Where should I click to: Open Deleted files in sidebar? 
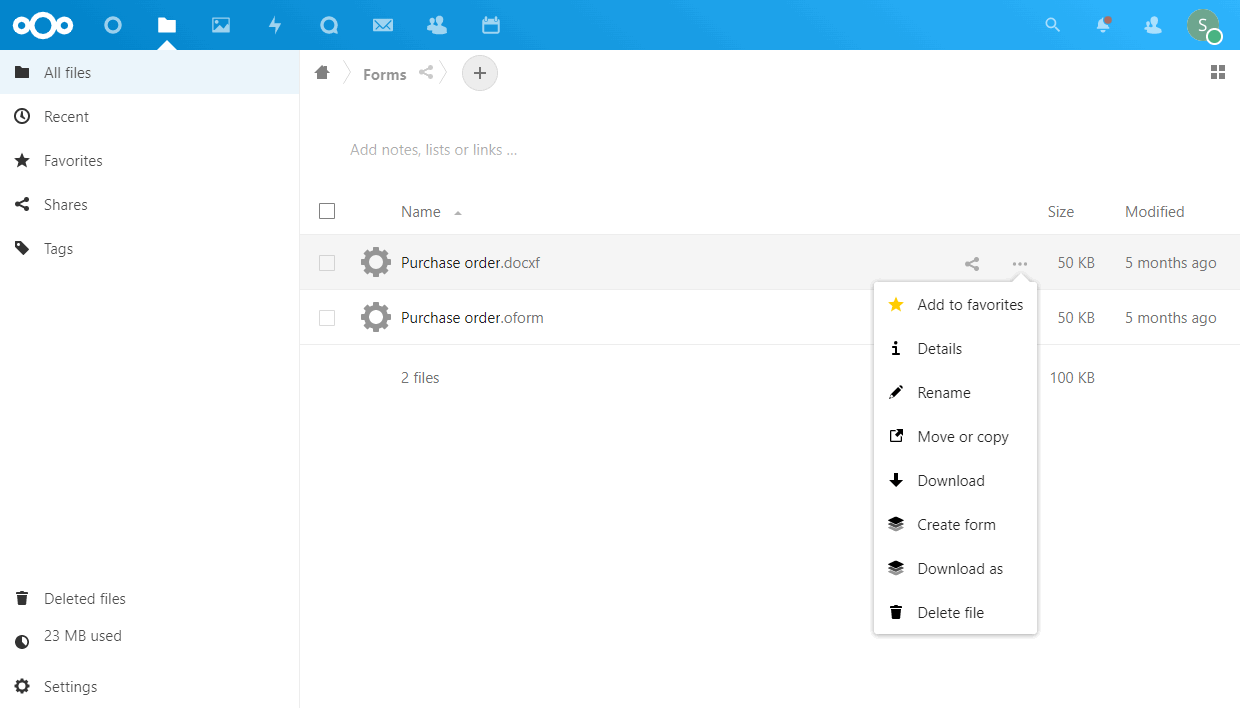click(84, 599)
